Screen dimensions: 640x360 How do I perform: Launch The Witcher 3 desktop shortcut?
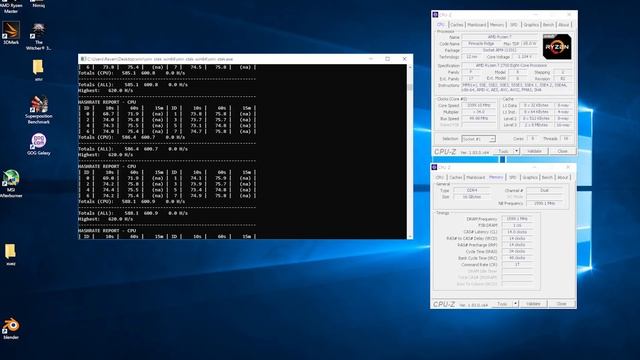click(x=39, y=37)
